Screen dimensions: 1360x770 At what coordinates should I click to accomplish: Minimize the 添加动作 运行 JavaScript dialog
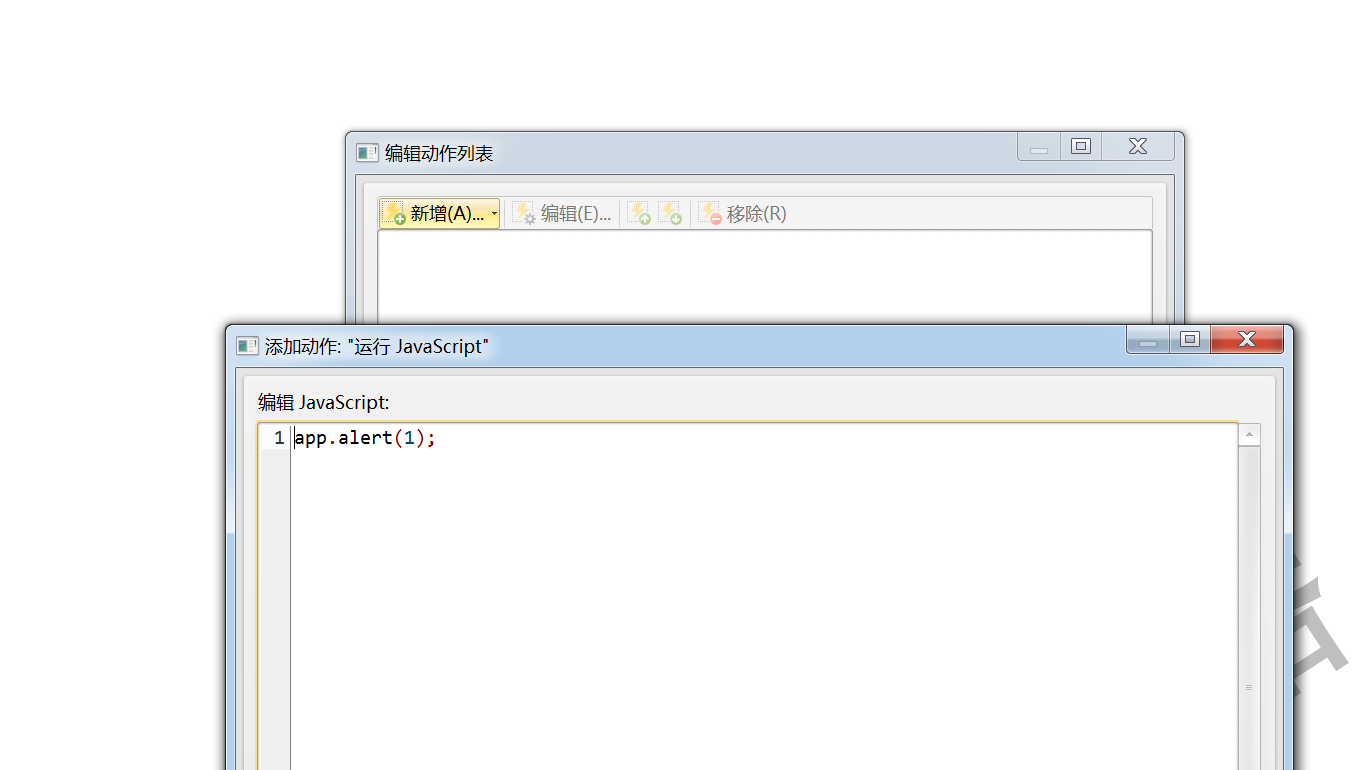tap(1148, 340)
